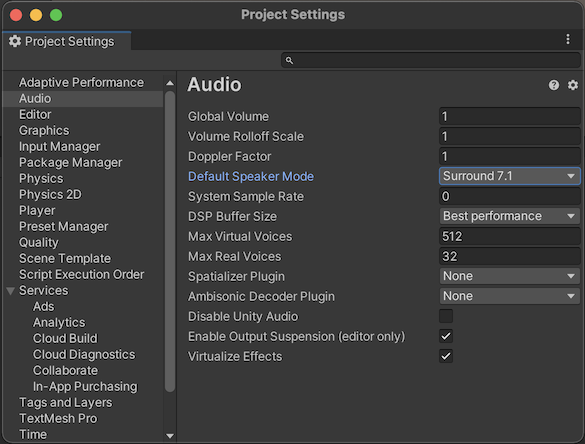Open Input Manager settings
Image resolution: width=585 pixels, height=444 pixels.
[x=60, y=146]
